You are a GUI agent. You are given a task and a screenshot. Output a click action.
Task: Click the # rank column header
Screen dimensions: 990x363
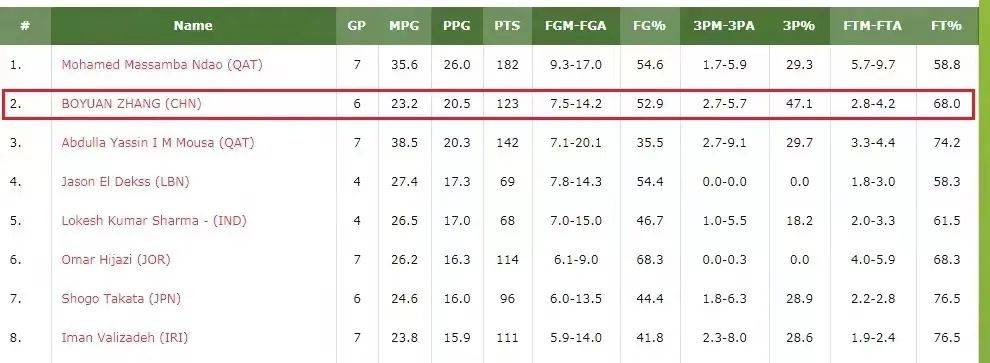(25, 26)
